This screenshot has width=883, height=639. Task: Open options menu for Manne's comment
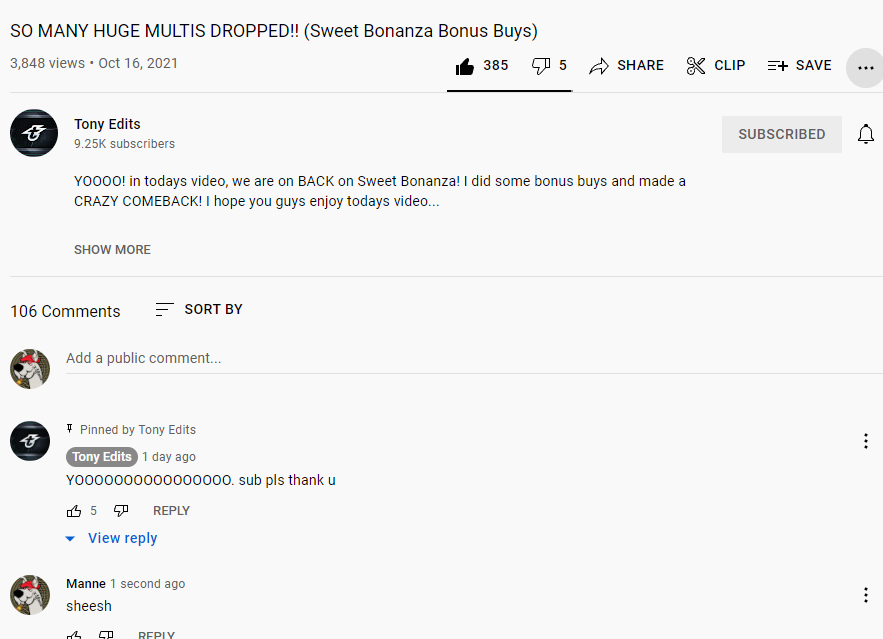pos(866,595)
